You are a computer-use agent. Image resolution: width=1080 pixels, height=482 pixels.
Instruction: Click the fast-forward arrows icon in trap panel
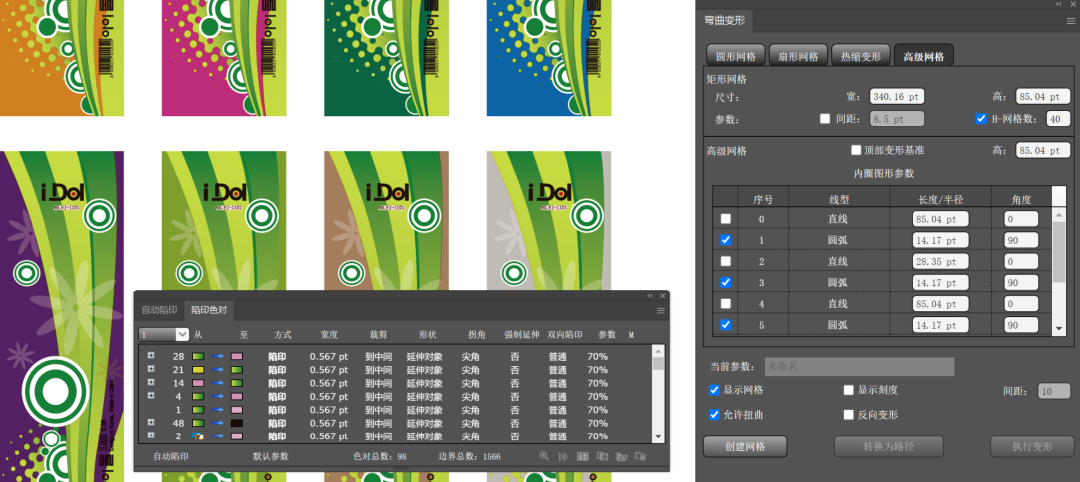563,456
